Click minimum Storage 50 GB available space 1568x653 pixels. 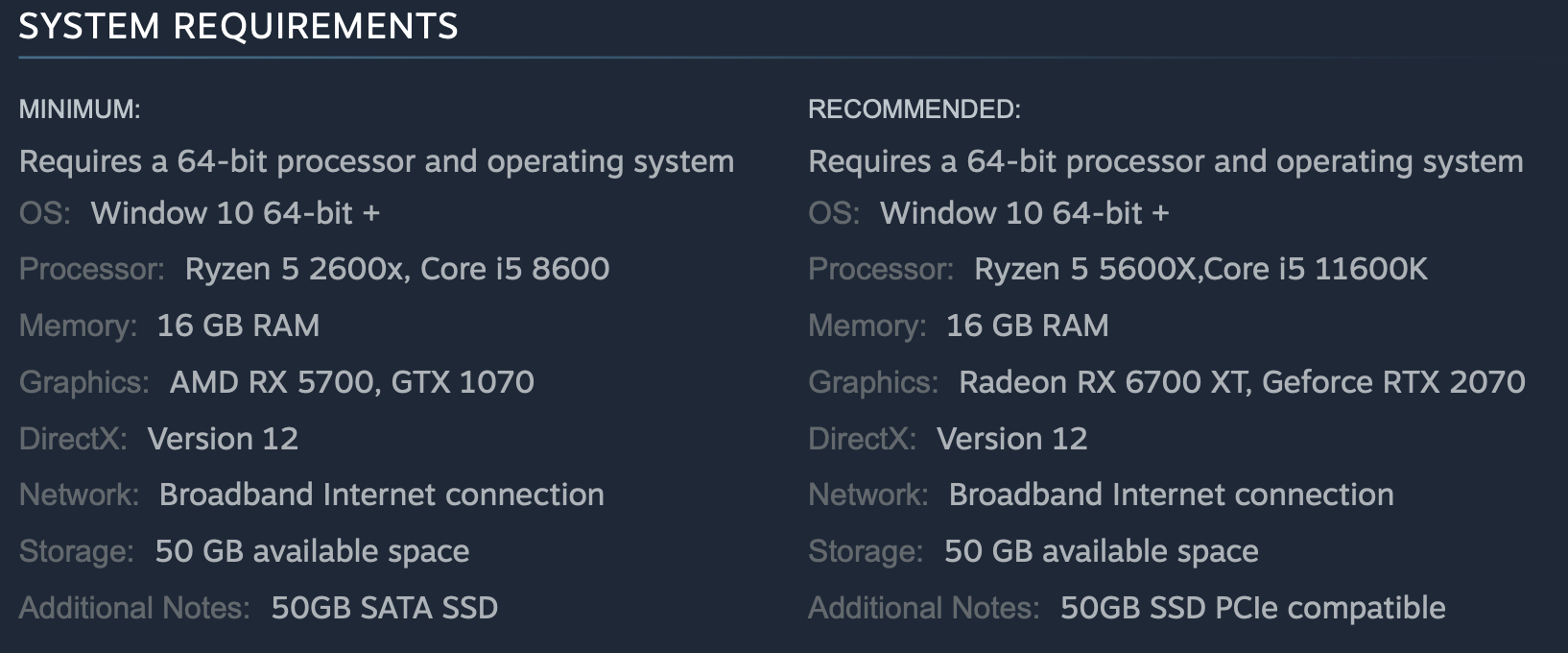coord(312,551)
